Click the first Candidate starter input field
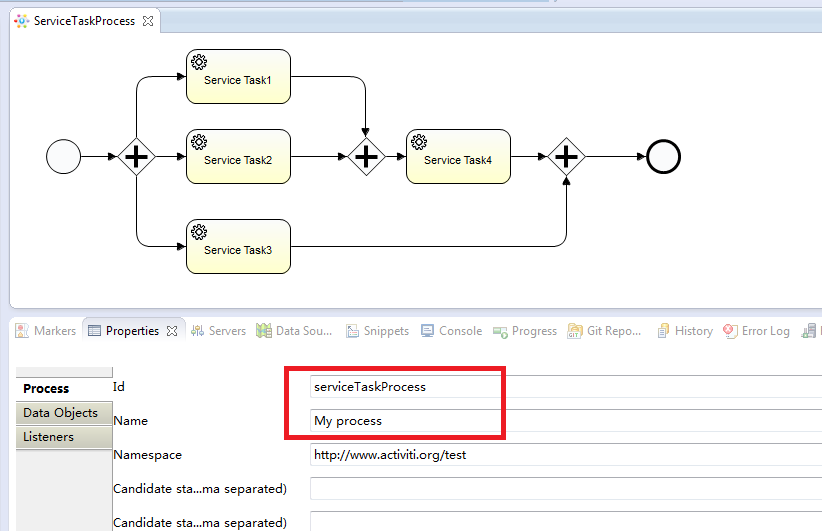The height and width of the screenshot is (531, 822). click(x=566, y=489)
